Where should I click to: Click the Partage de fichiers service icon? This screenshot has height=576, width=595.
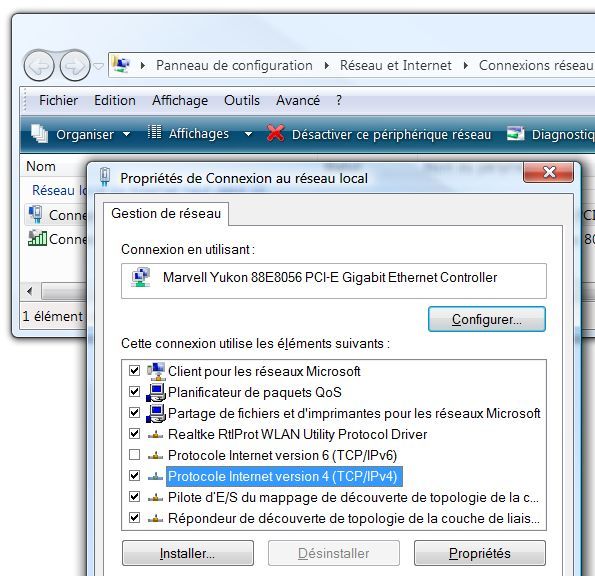tap(156, 413)
